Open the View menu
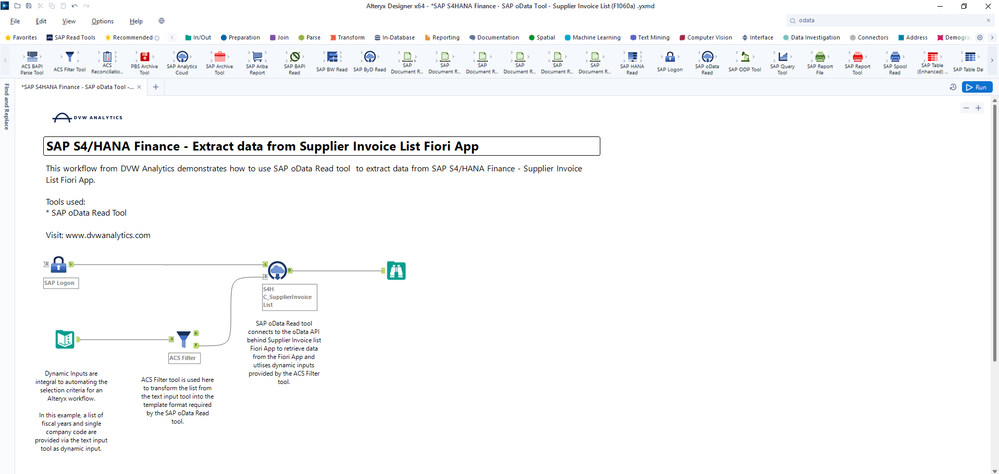 (x=69, y=21)
